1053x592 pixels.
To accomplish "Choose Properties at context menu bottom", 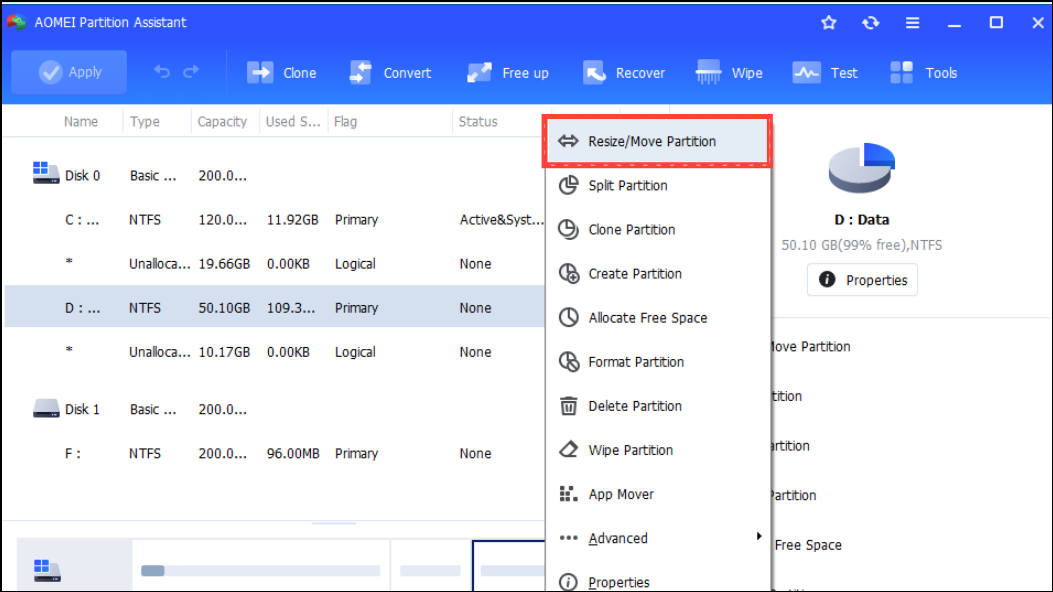I will pyautogui.click(x=657, y=581).
